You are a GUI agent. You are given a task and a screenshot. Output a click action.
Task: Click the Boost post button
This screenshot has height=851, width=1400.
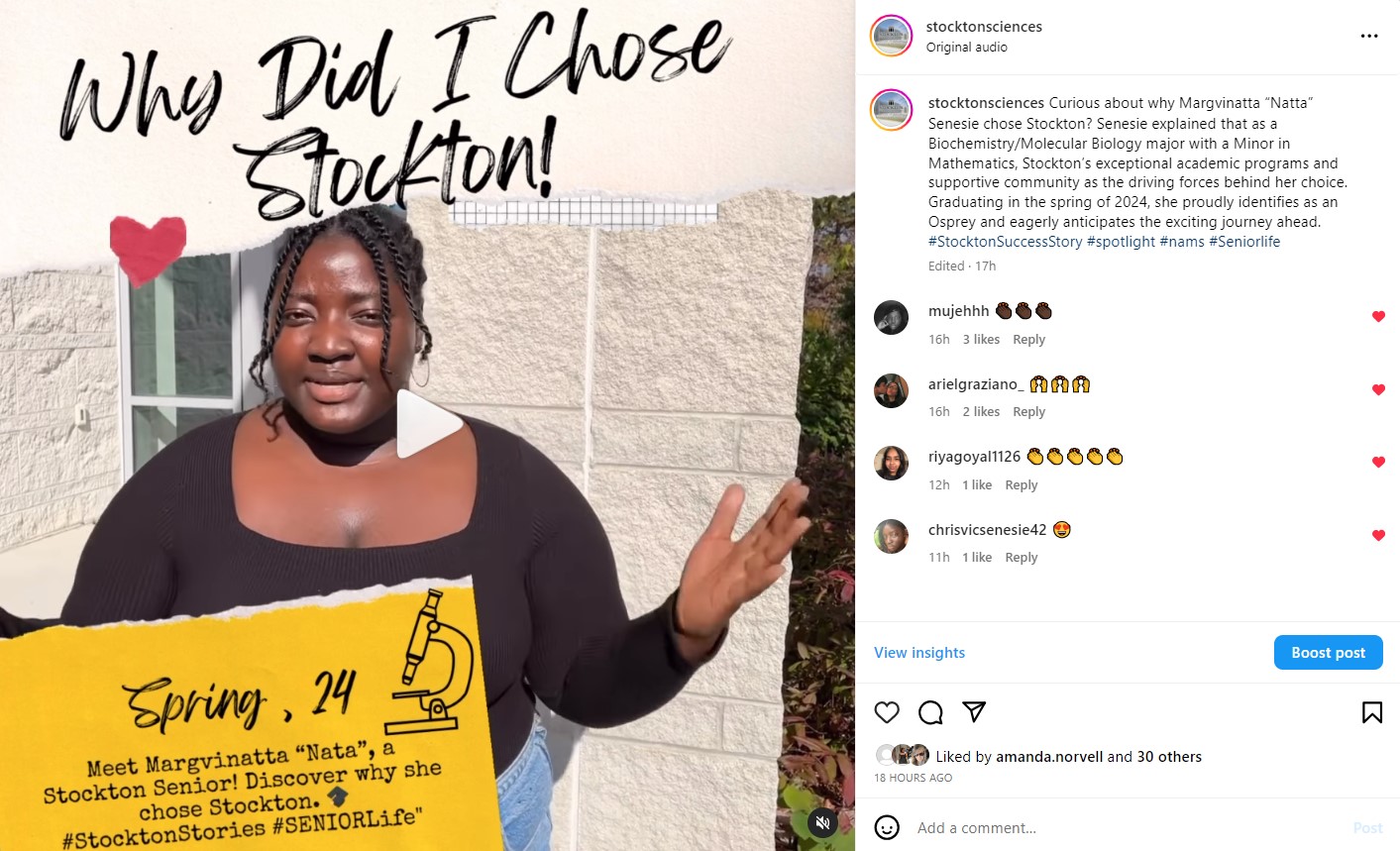click(1328, 652)
